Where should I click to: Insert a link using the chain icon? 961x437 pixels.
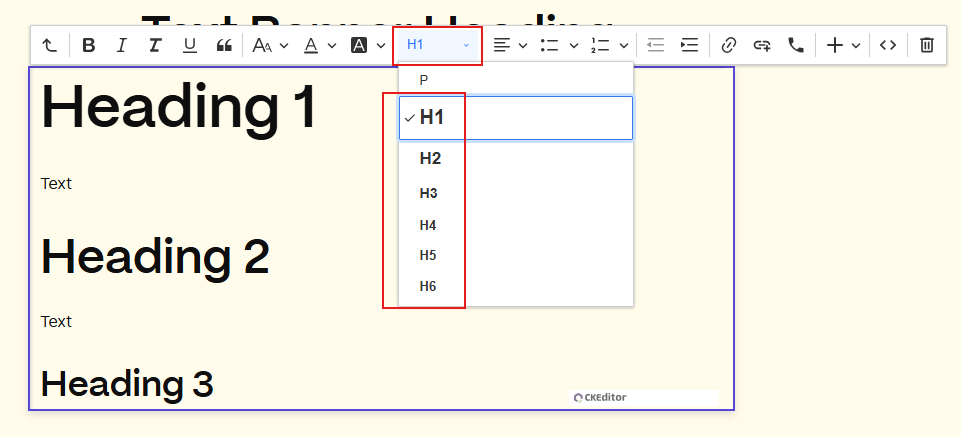click(x=728, y=45)
